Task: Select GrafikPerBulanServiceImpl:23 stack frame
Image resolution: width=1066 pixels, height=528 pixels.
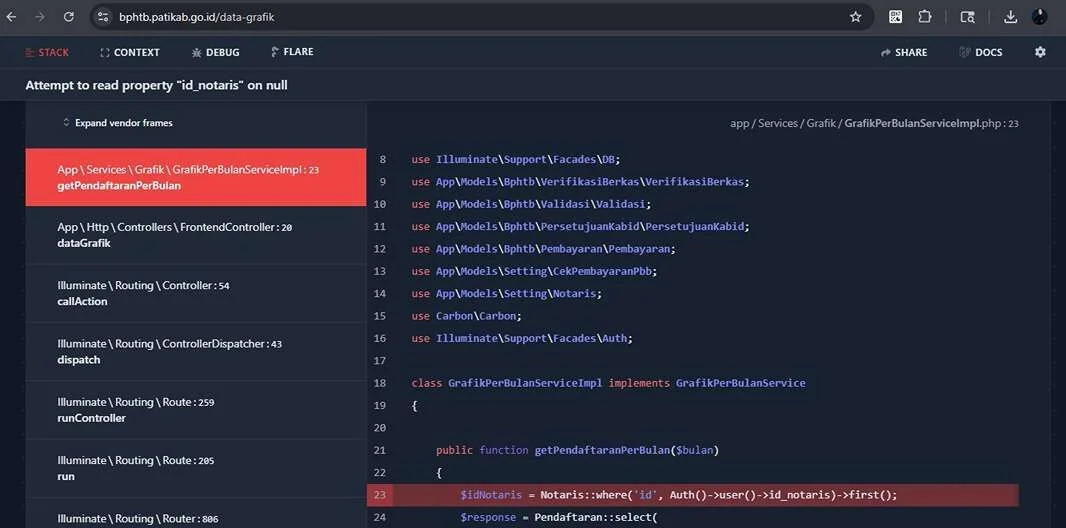Action: coord(196,177)
